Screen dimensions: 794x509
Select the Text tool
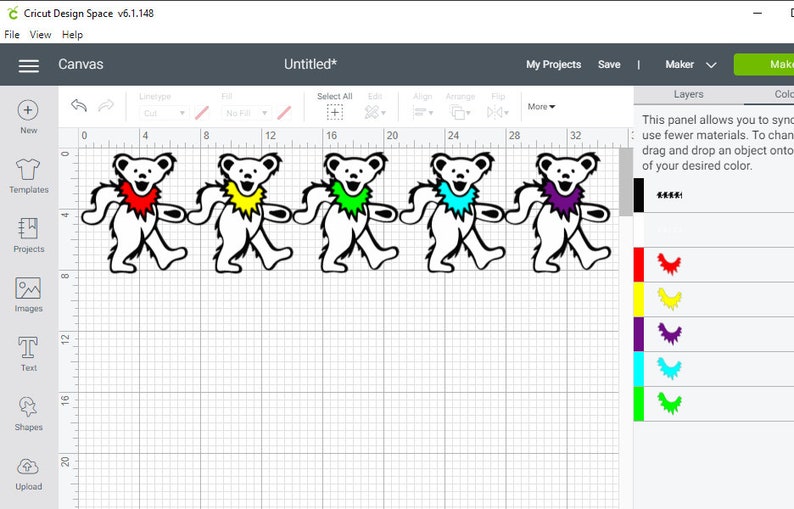[x=28, y=347]
